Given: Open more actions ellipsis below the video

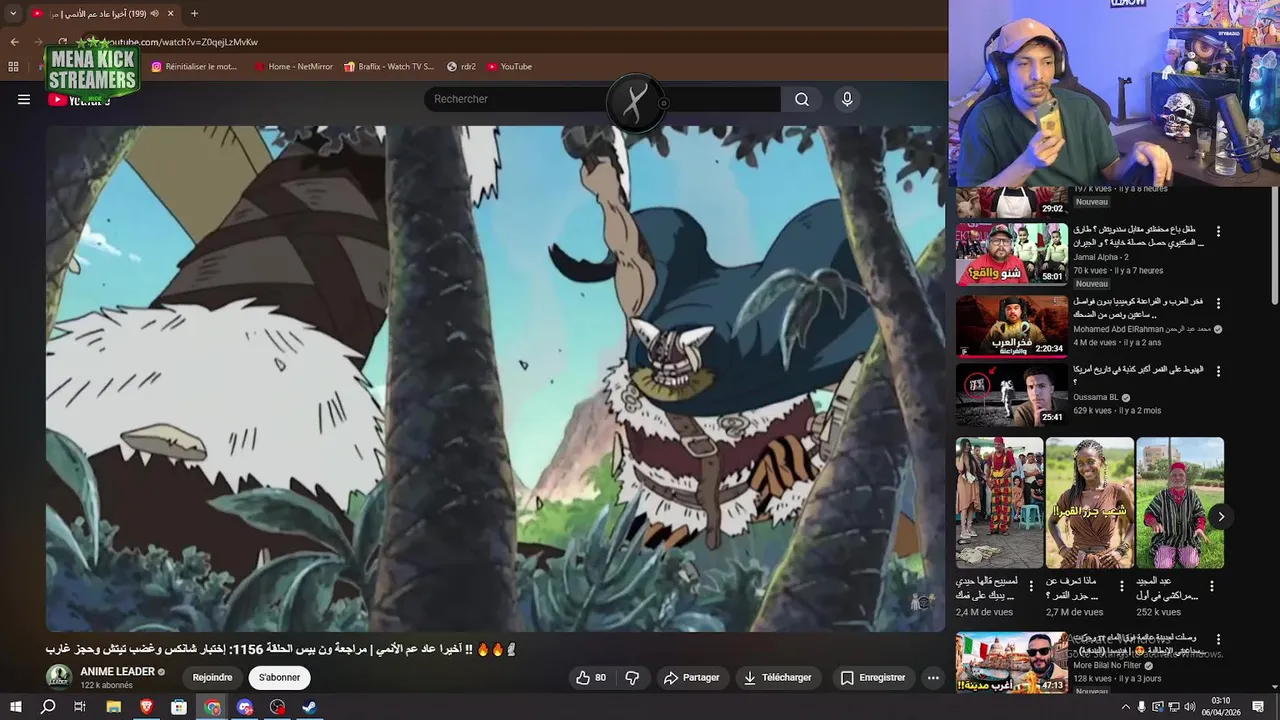Looking at the screenshot, I should [x=933, y=677].
